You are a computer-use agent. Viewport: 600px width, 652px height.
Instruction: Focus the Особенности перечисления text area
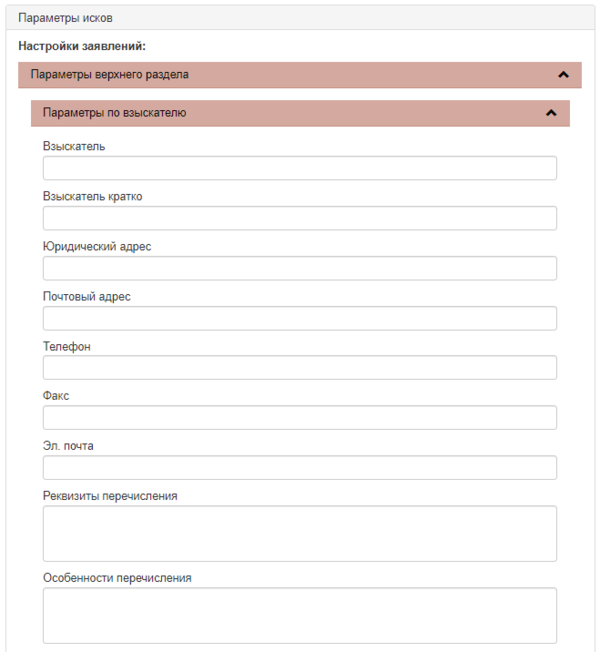tap(299, 614)
